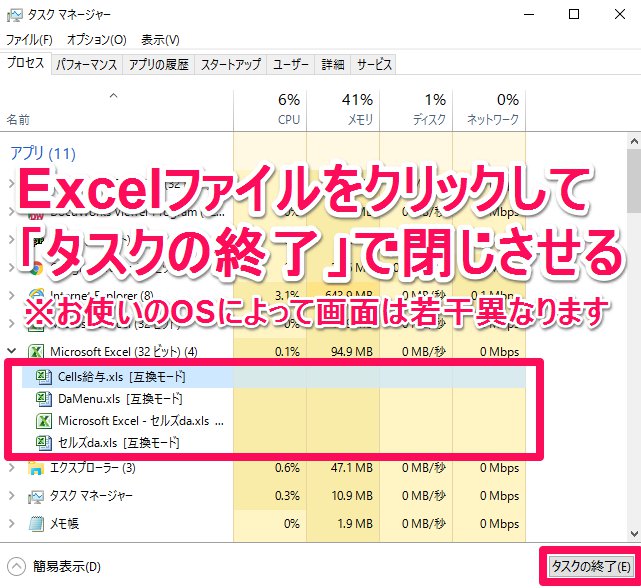Click the scrollbar up arrow
This screenshot has height=588, width=641.
tap(634, 141)
